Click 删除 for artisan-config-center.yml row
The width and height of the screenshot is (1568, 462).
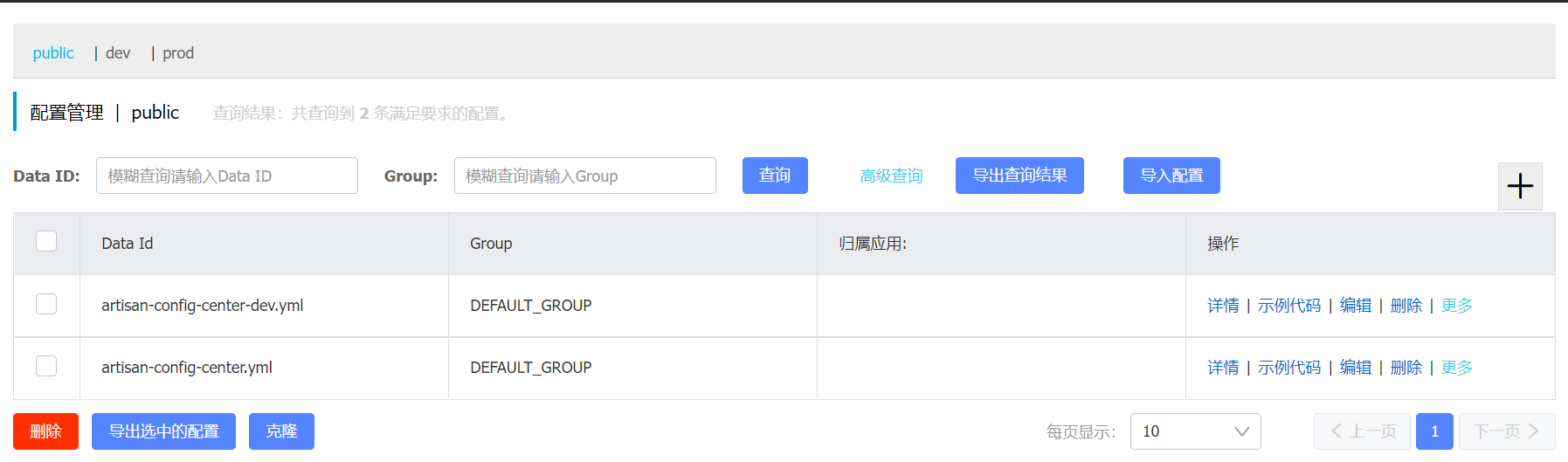(1406, 368)
